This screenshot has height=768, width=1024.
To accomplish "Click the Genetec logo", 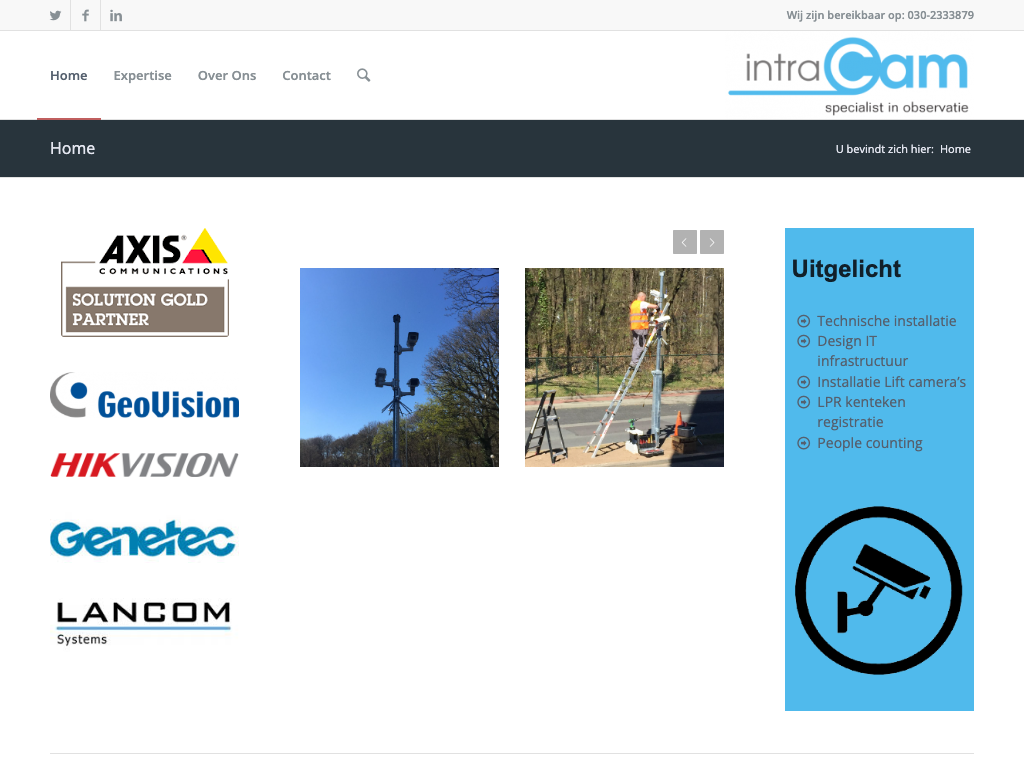I will click(142, 539).
